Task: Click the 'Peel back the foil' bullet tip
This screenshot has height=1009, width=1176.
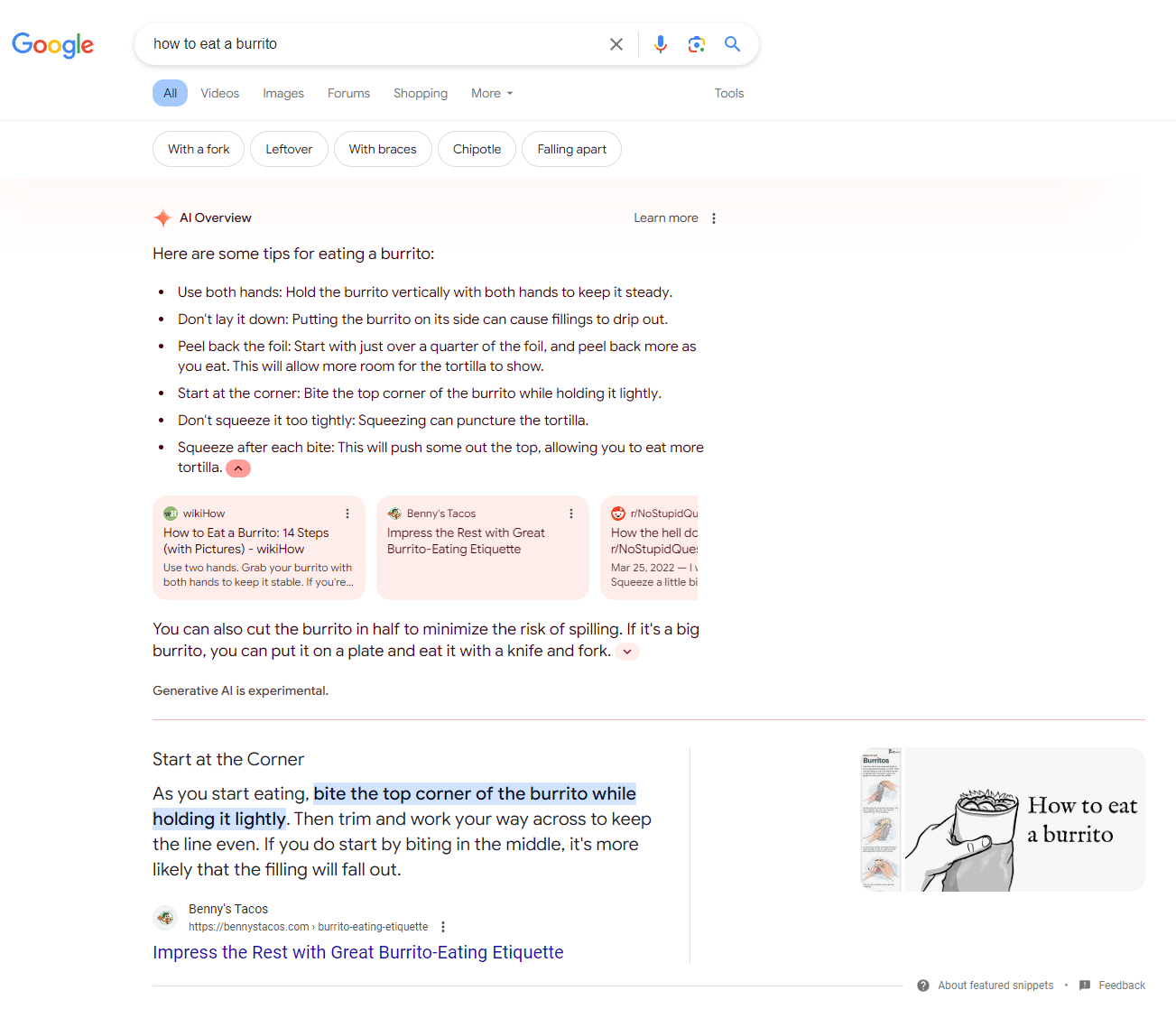Action: (437, 356)
